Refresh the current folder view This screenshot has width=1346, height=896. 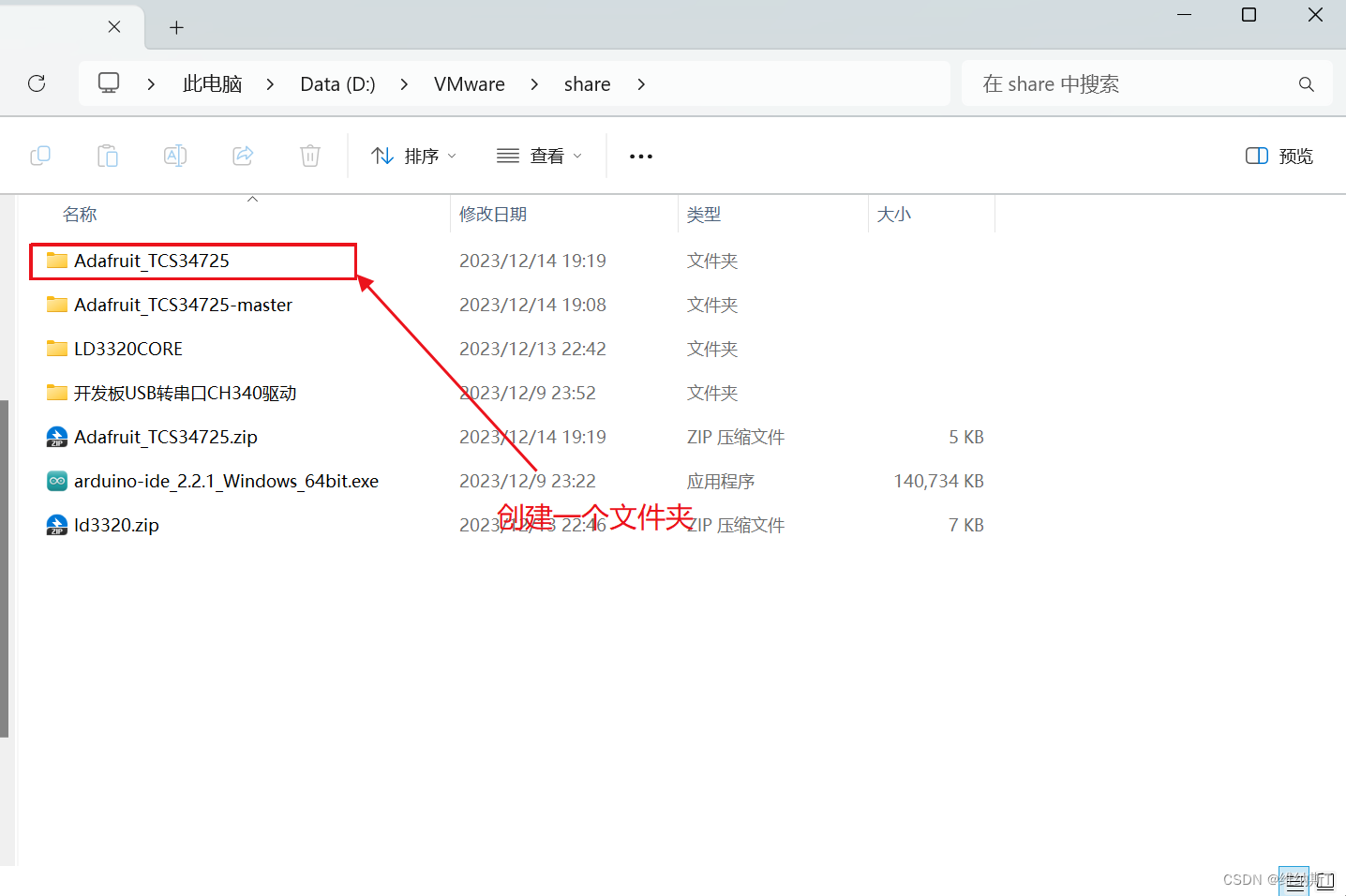pyautogui.click(x=37, y=83)
